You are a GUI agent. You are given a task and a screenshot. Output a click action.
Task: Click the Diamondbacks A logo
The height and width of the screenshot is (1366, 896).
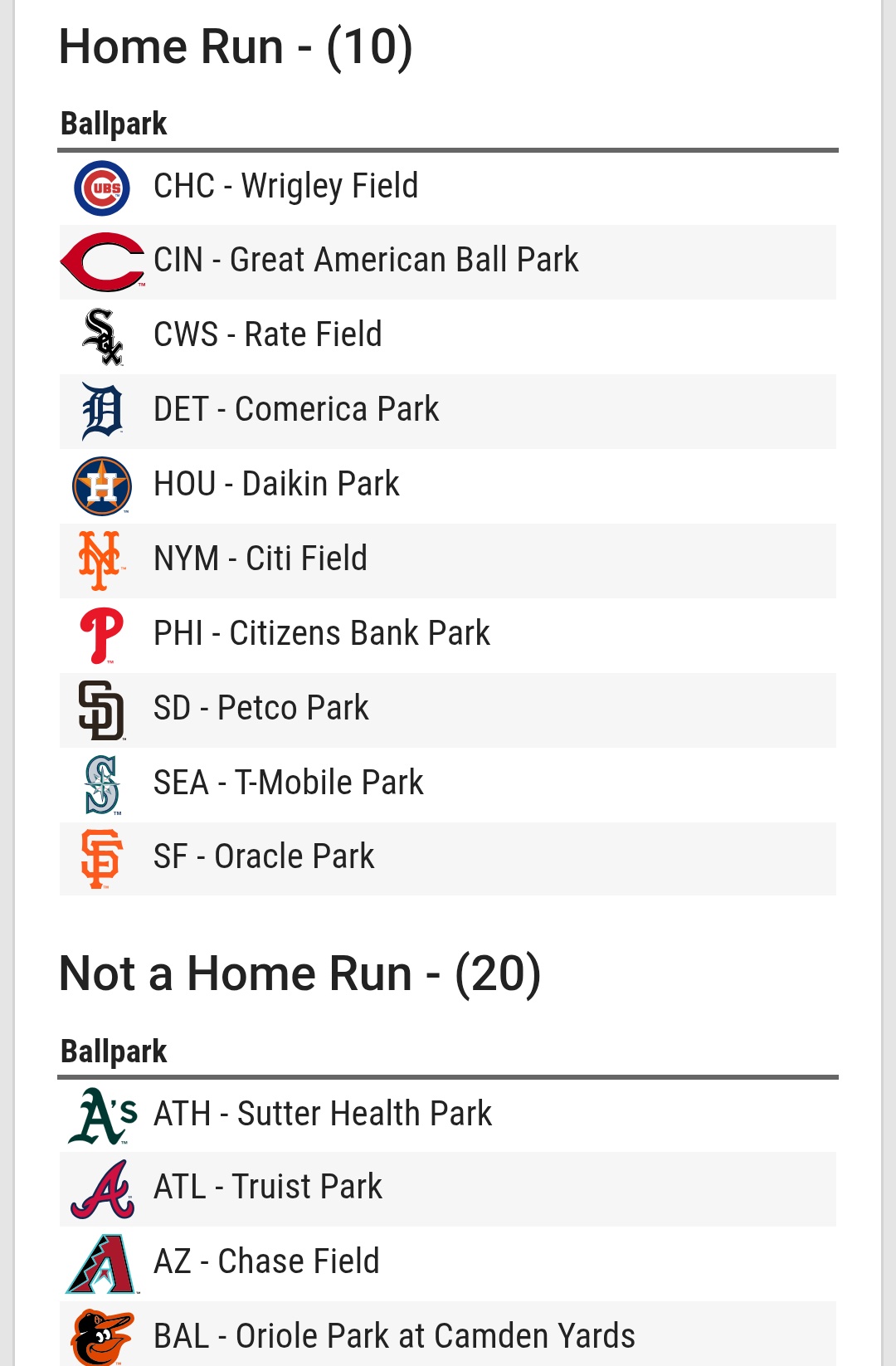coord(102,1264)
